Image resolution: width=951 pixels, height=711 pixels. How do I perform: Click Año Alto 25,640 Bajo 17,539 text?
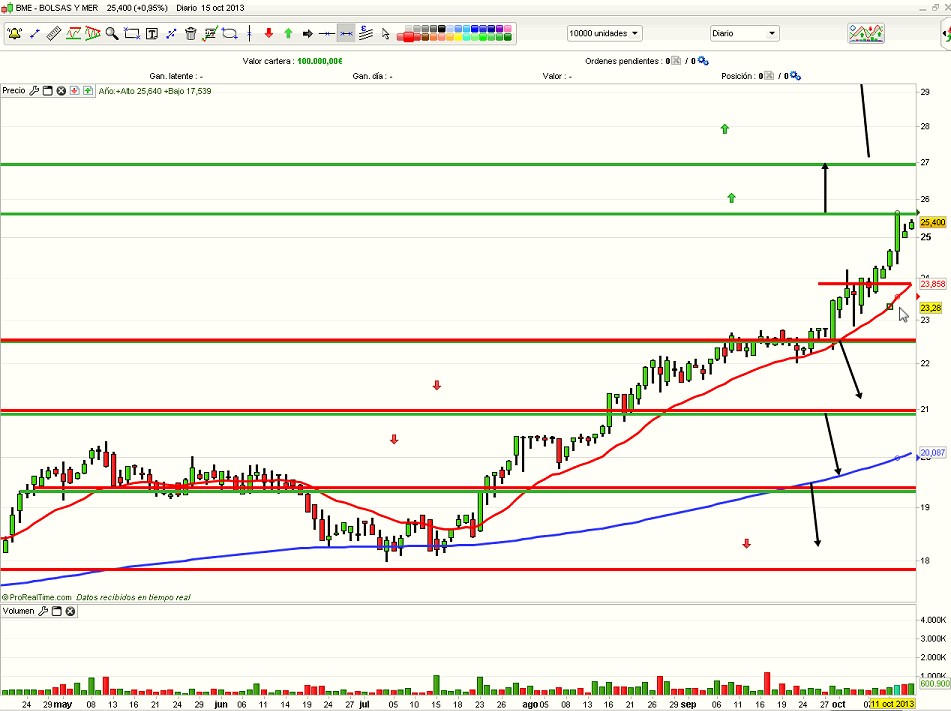155,91
